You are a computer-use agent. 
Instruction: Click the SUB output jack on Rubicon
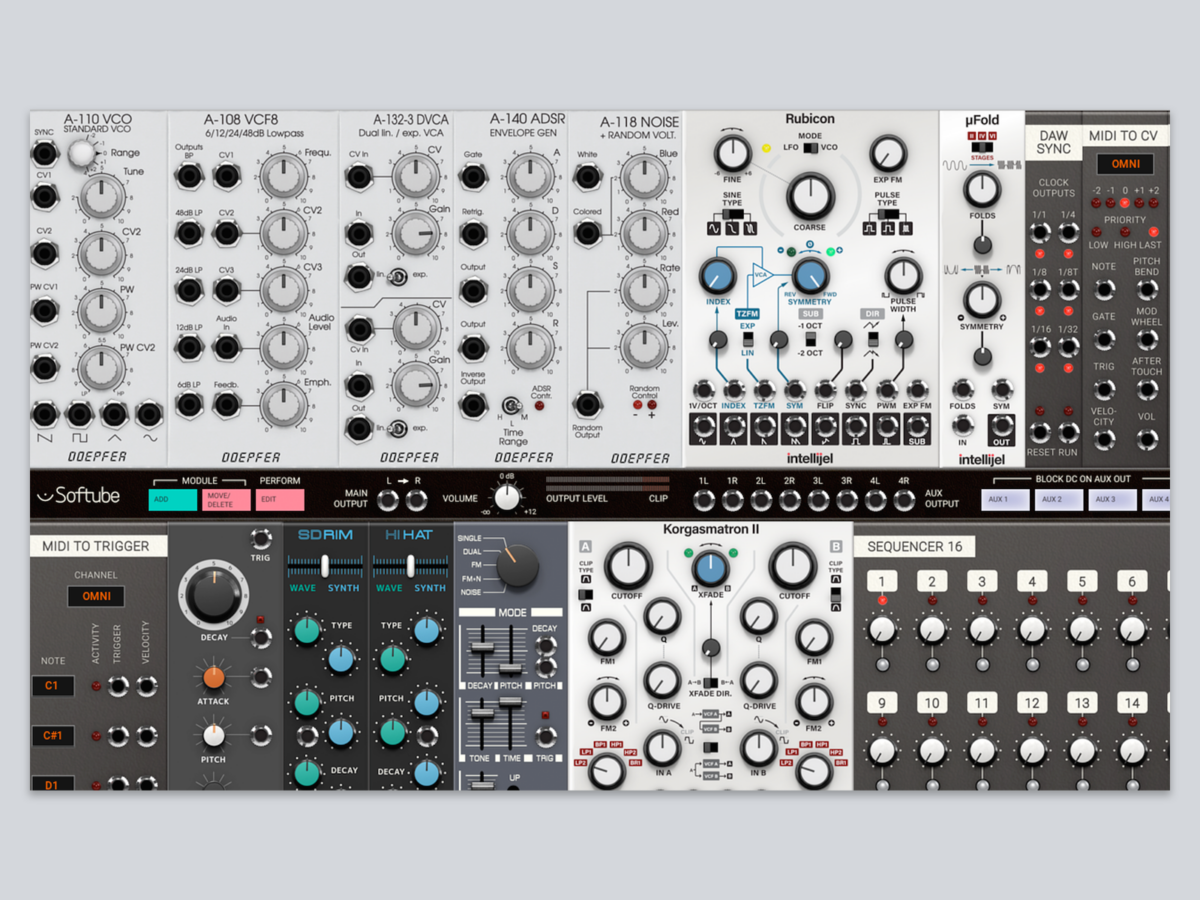tap(917, 429)
